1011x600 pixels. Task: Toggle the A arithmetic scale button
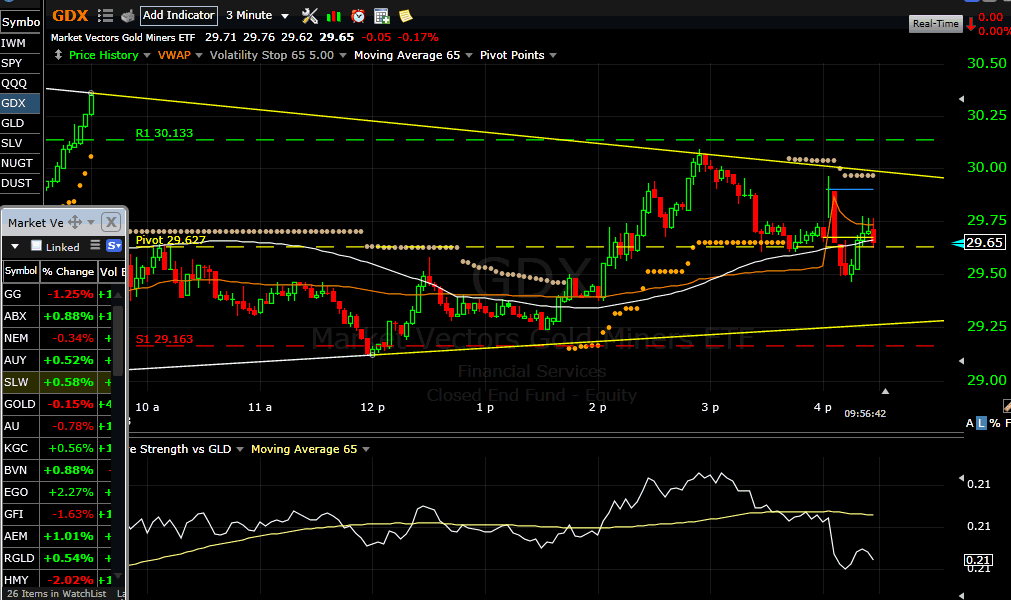pos(970,423)
